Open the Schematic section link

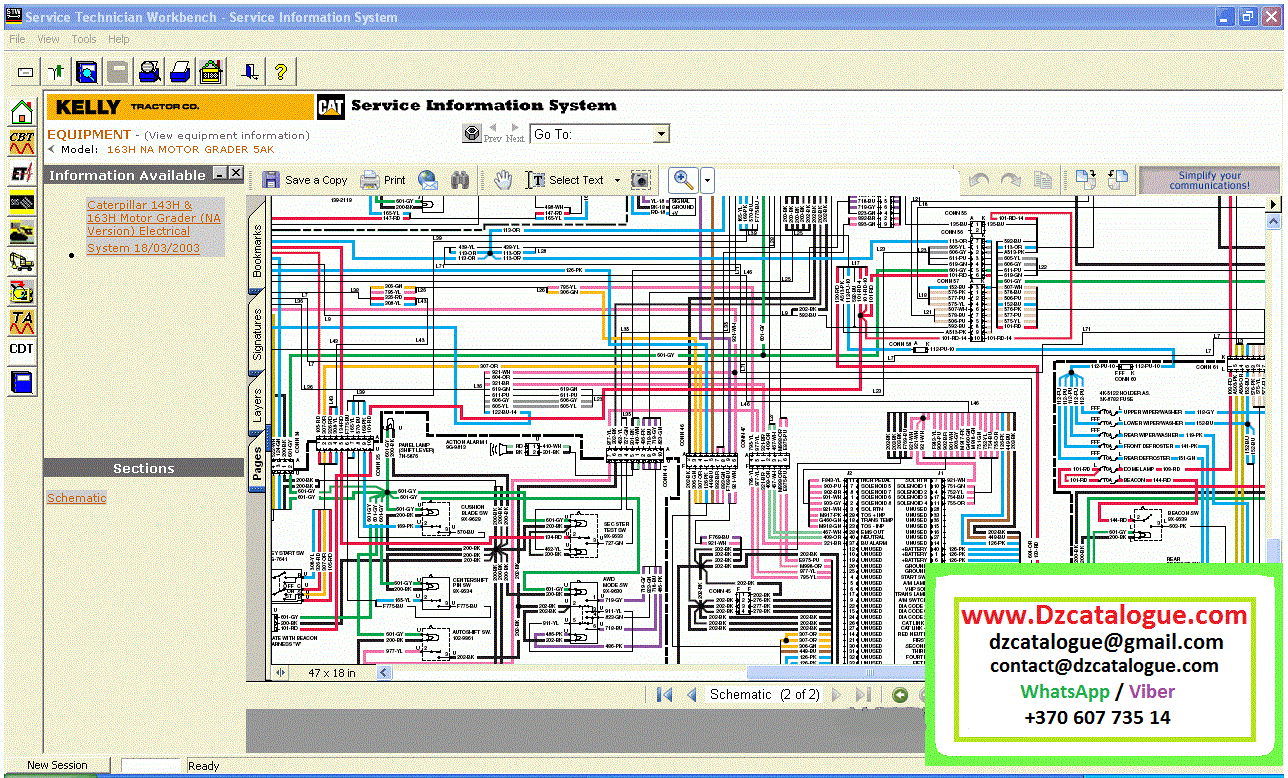tap(76, 498)
